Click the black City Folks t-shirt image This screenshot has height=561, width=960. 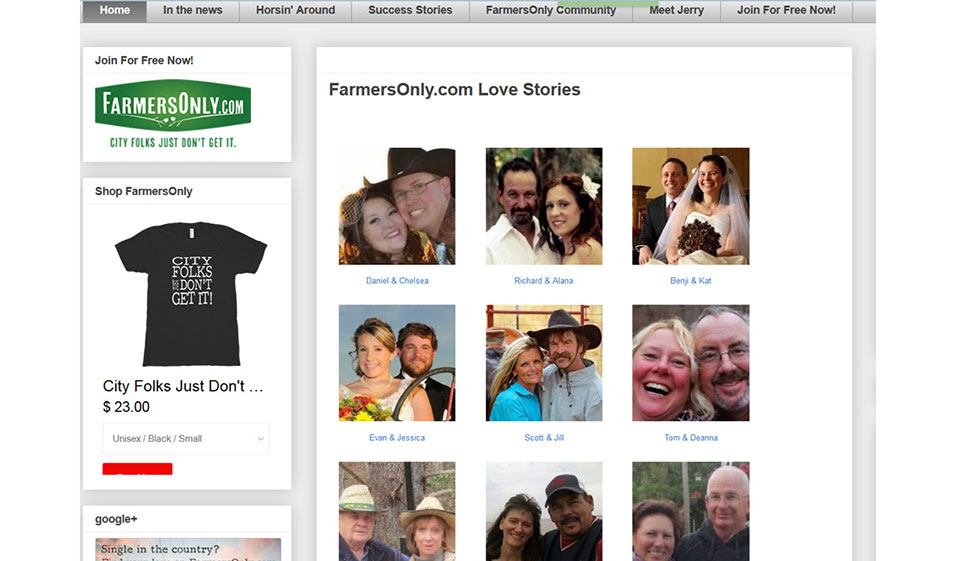(x=190, y=294)
